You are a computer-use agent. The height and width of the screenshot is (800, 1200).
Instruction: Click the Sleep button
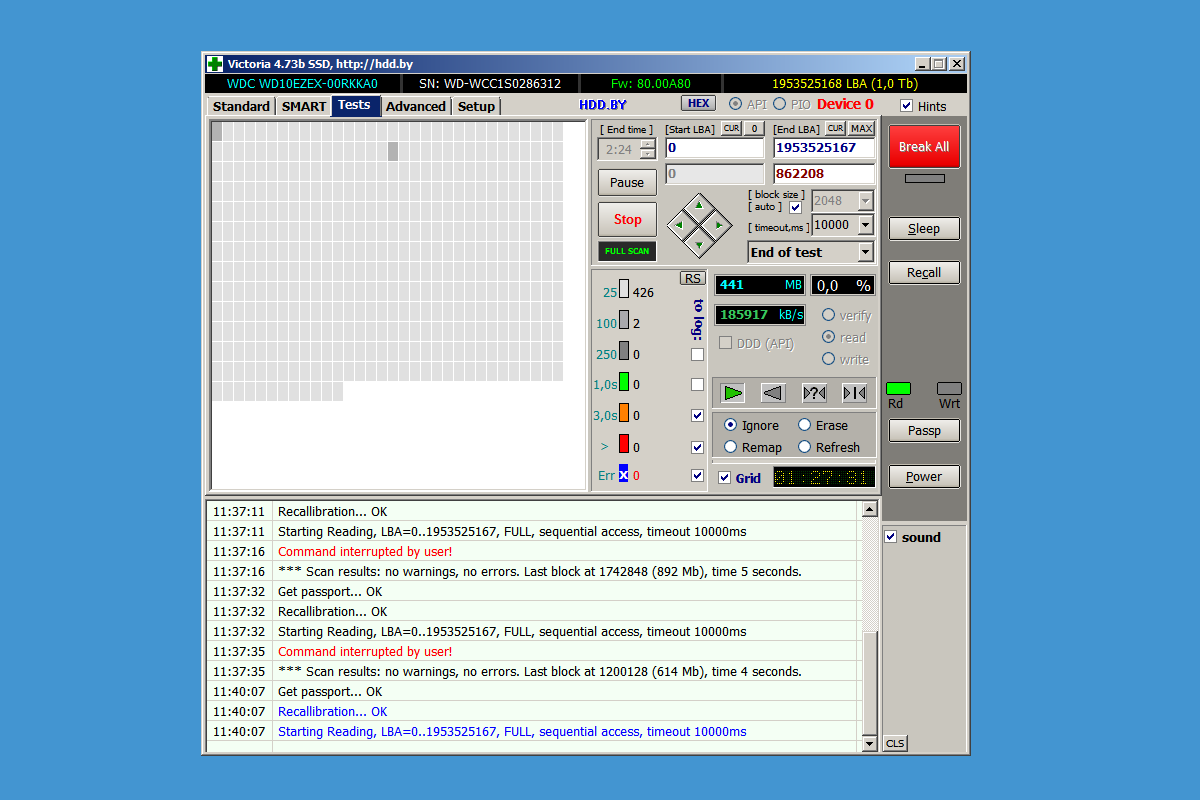(x=924, y=228)
